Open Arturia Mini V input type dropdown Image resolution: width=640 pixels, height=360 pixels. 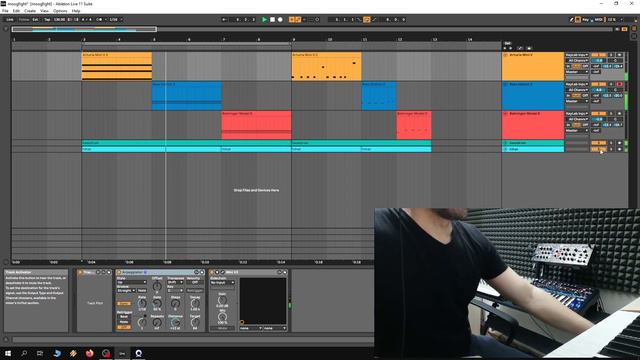point(577,55)
